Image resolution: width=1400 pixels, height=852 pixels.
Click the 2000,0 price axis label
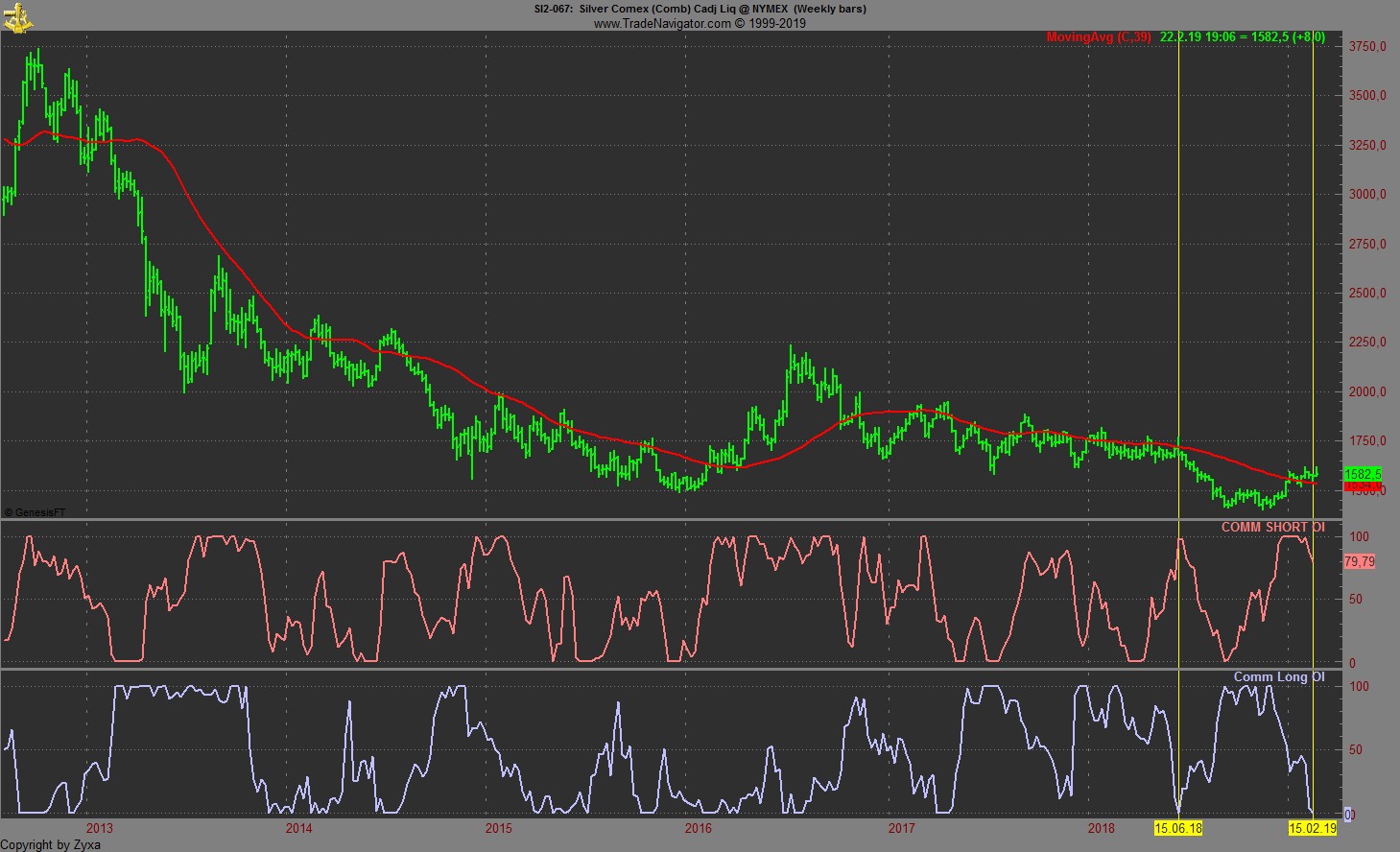(1367, 392)
